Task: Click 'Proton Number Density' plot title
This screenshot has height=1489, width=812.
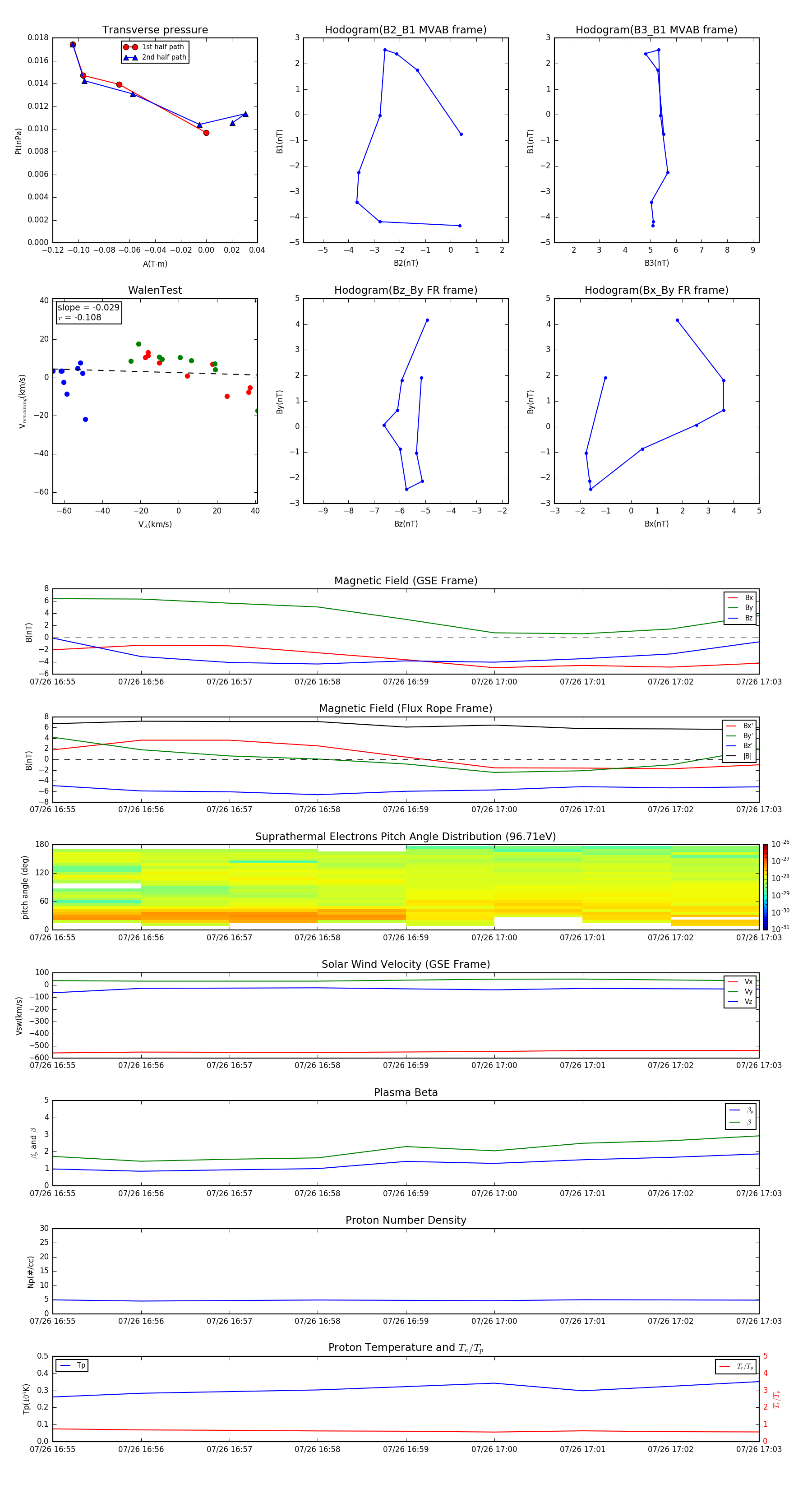Action: (406, 1220)
